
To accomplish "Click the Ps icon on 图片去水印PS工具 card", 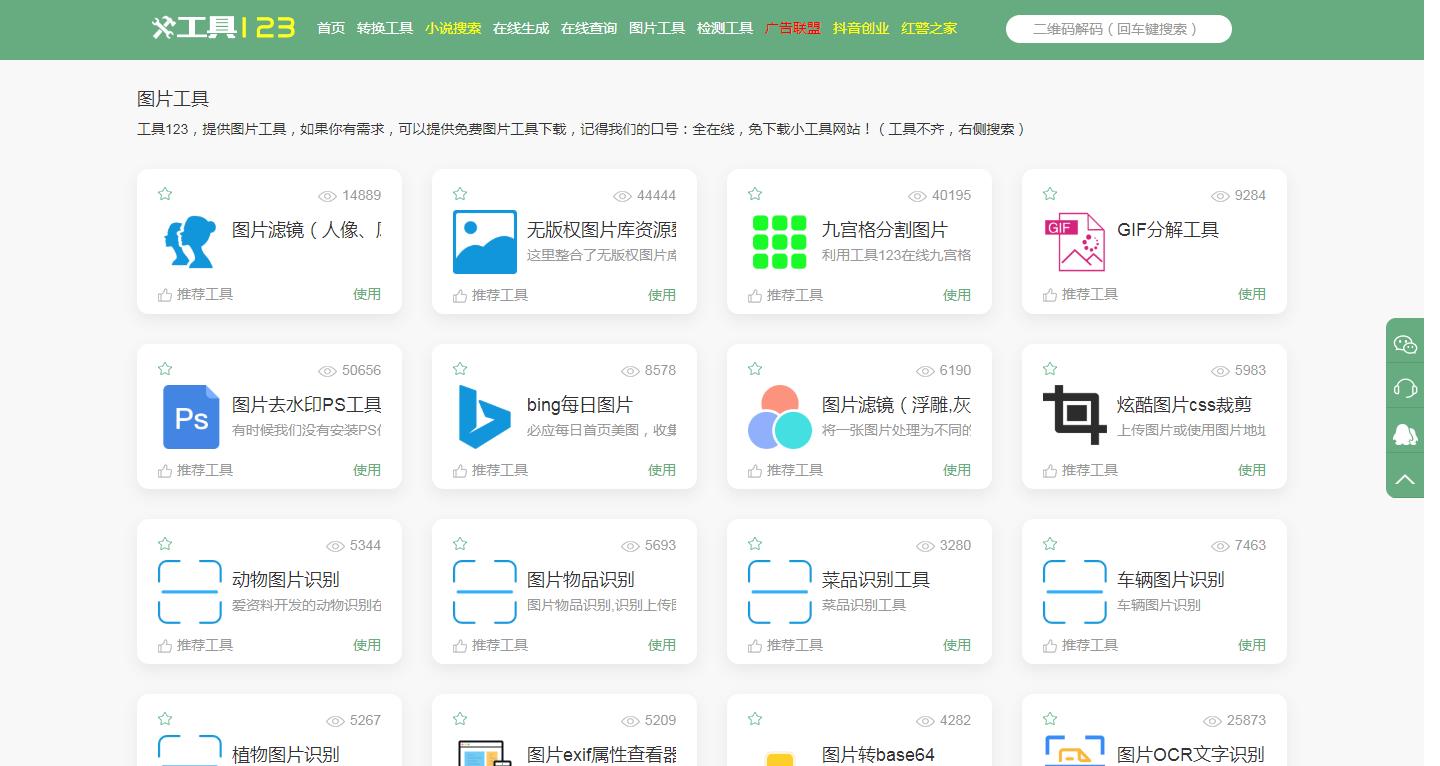I will point(190,417).
